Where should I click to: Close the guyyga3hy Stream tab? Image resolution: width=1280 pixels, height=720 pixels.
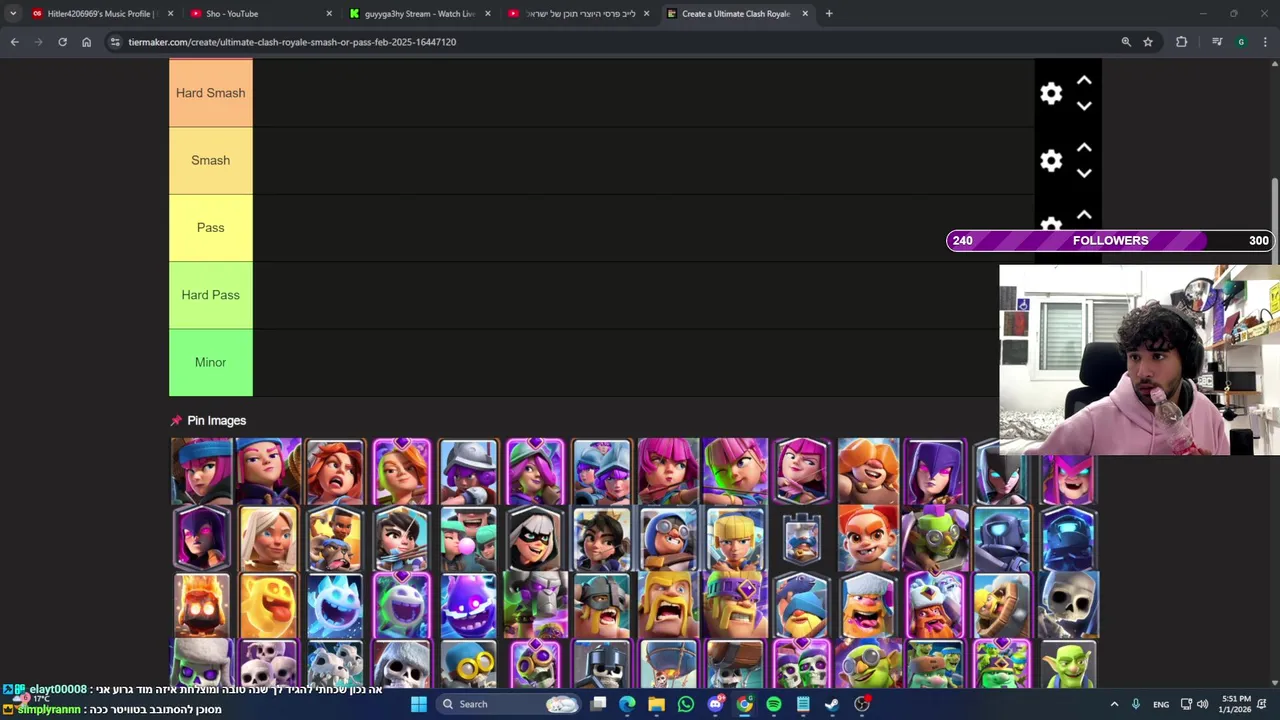[x=488, y=14]
